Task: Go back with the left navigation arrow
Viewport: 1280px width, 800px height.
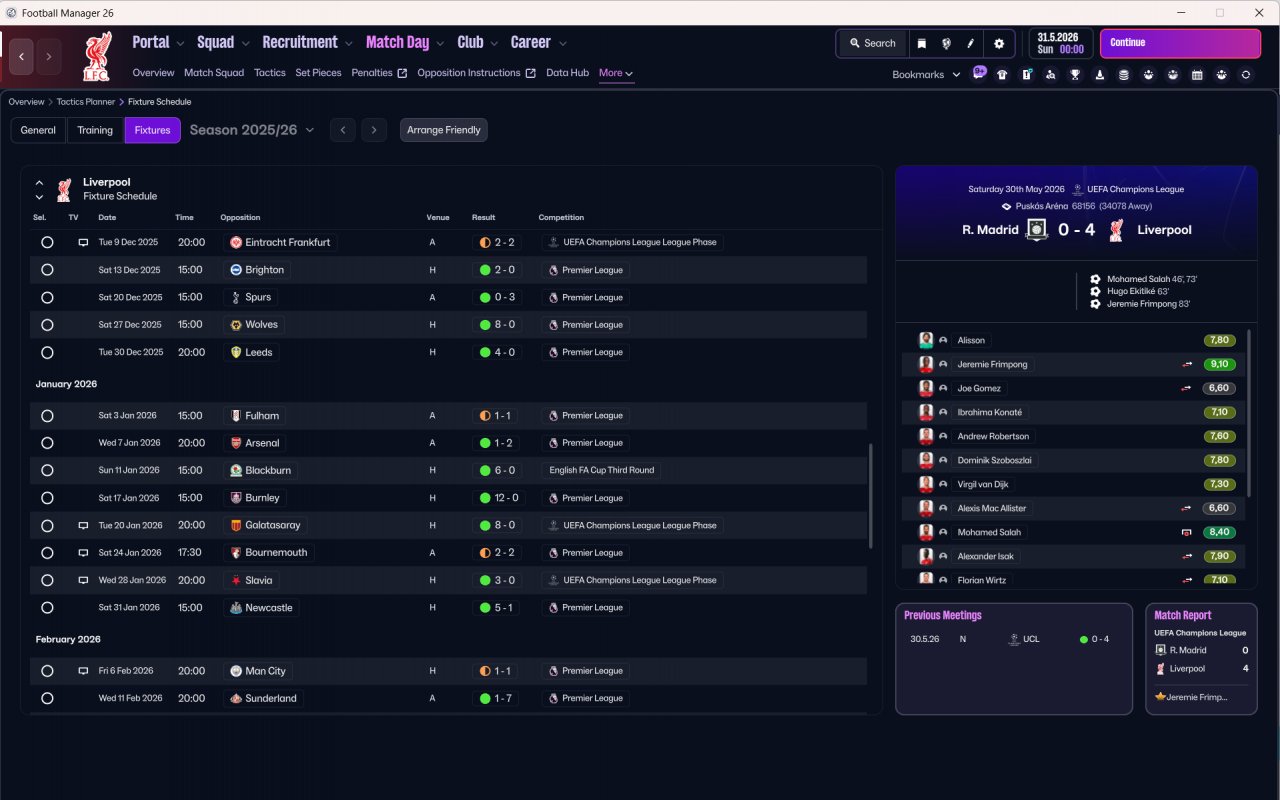Action: (x=22, y=57)
